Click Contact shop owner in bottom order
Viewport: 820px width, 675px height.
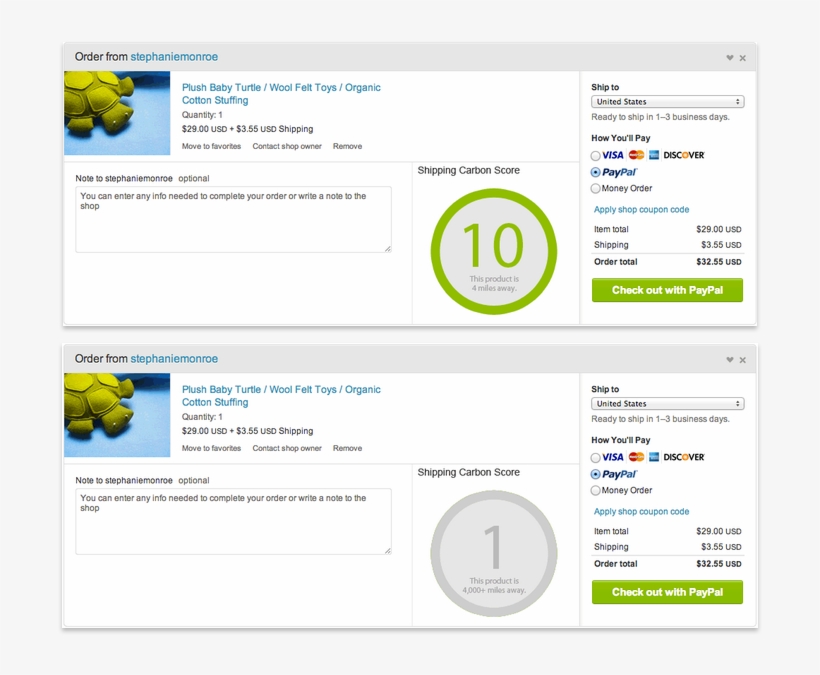[x=287, y=449]
